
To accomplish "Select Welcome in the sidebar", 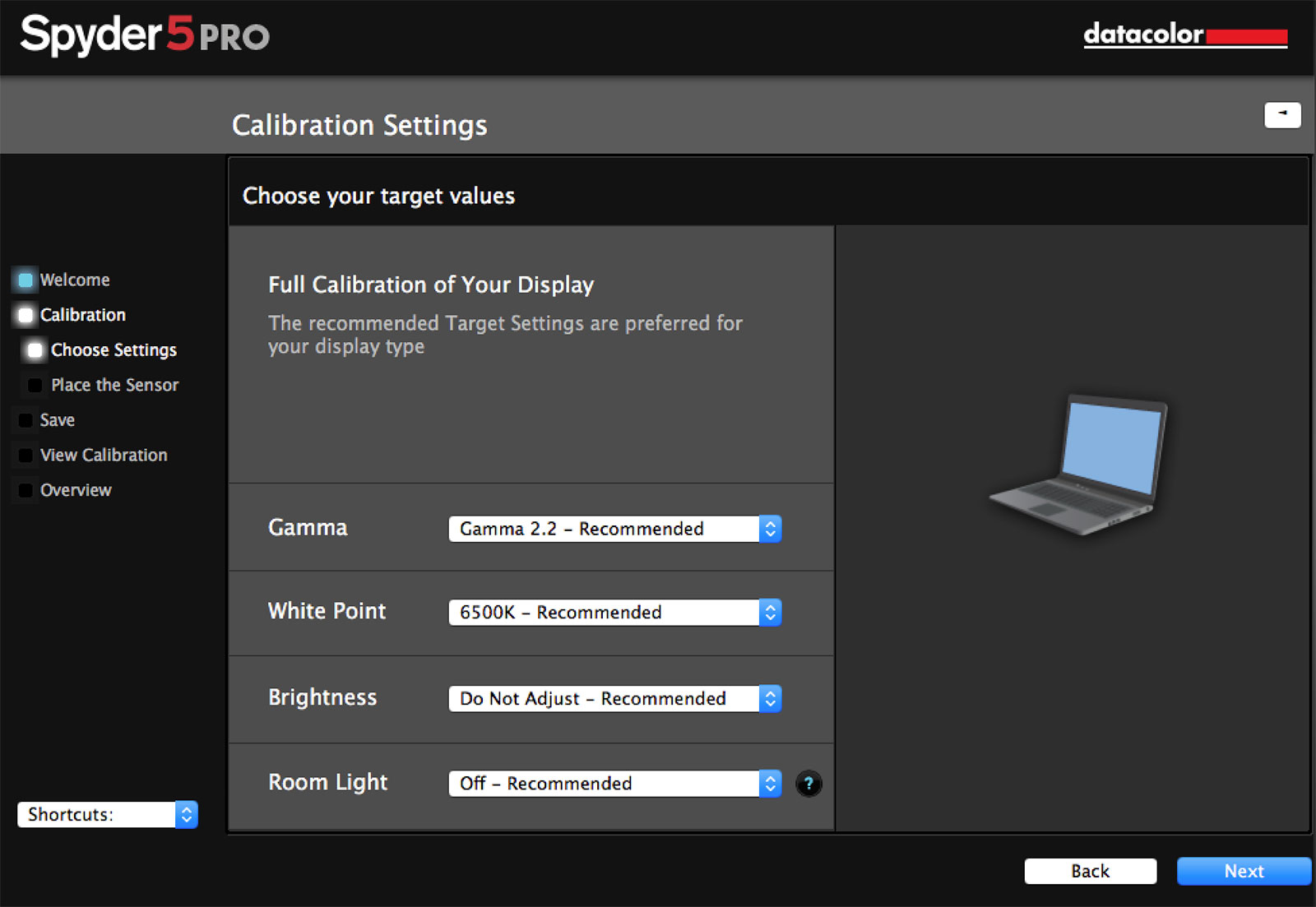I will tap(75, 280).
